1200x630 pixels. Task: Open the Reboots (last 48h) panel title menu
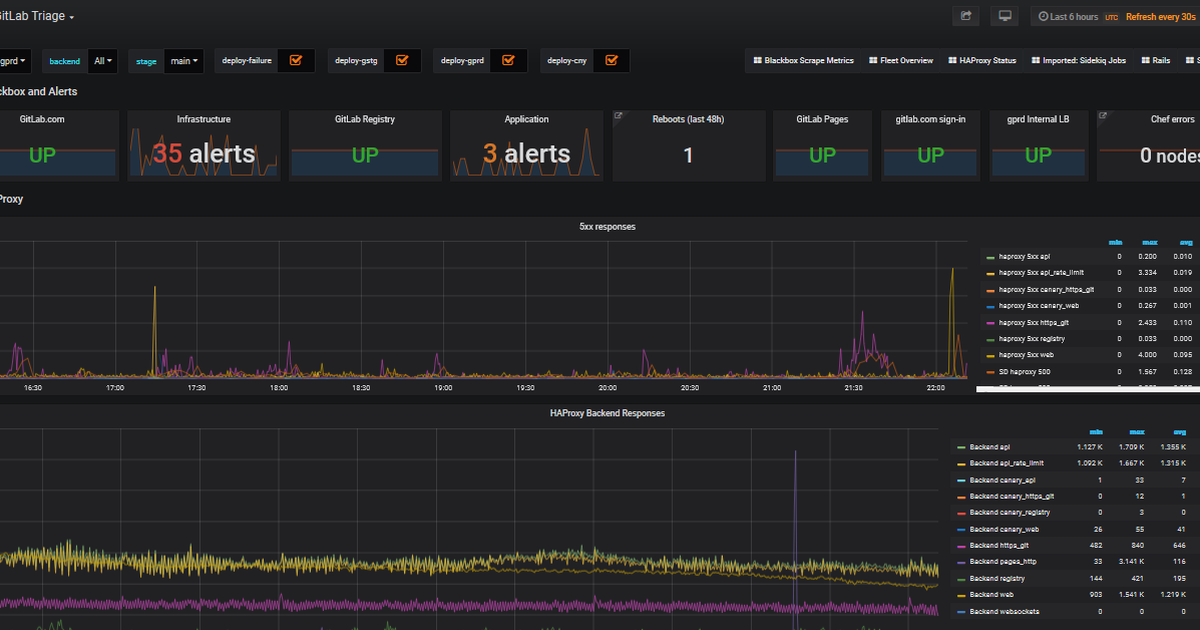click(688, 119)
